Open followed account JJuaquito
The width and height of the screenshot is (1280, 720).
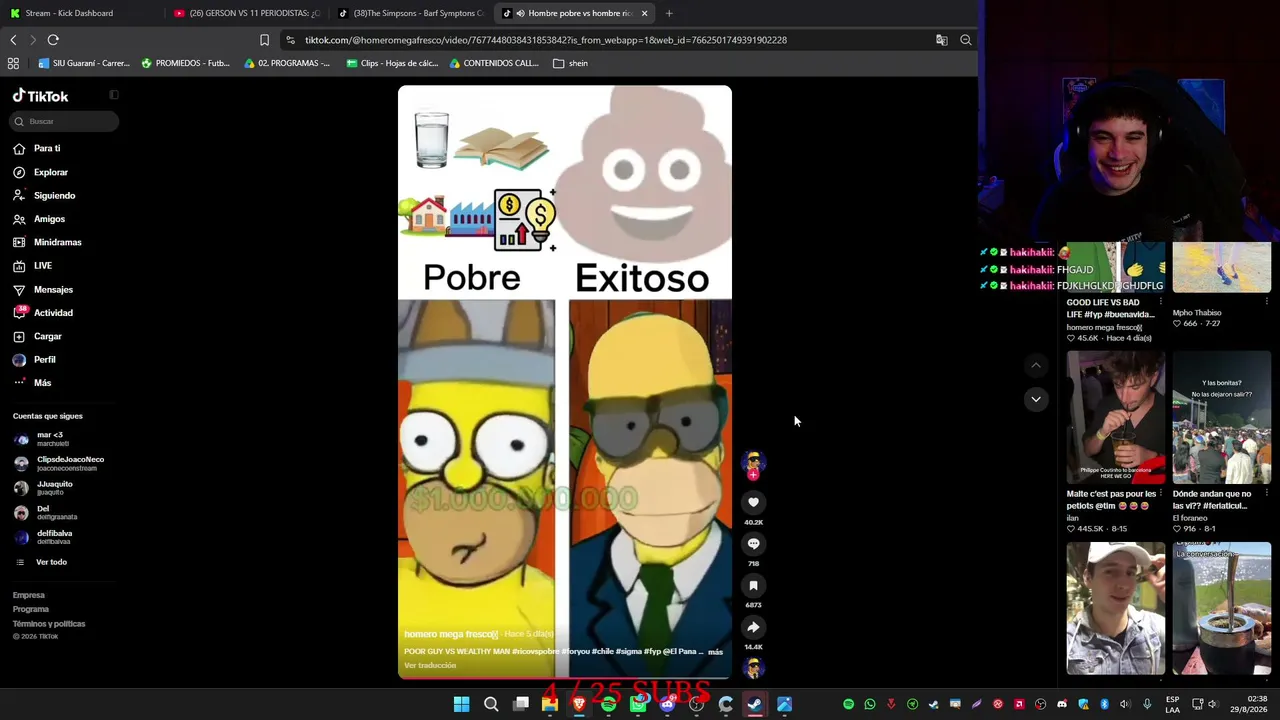pyautogui.click(x=43, y=488)
